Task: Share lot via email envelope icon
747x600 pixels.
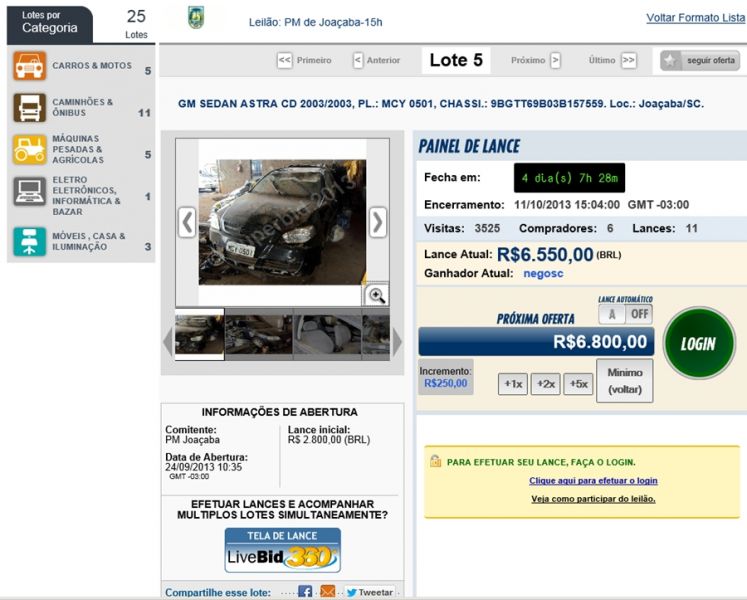Action: tap(328, 592)
